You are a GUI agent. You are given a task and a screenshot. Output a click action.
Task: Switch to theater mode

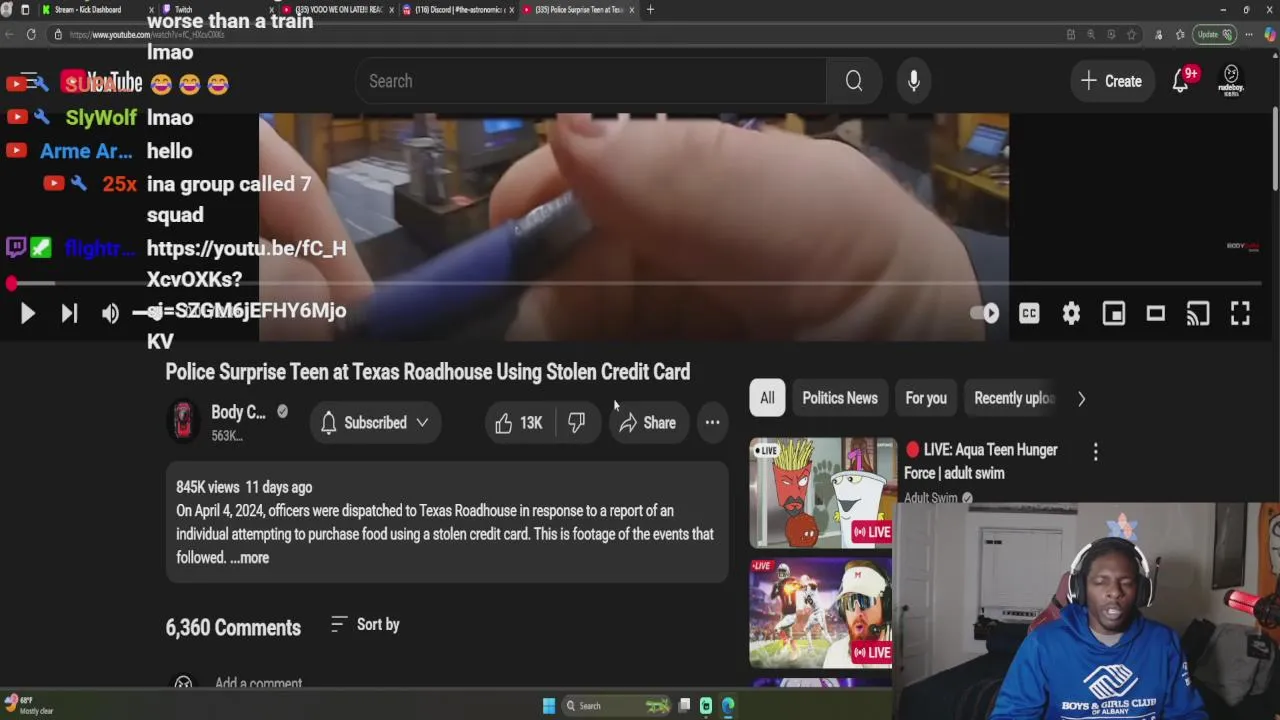[1155, 314]
